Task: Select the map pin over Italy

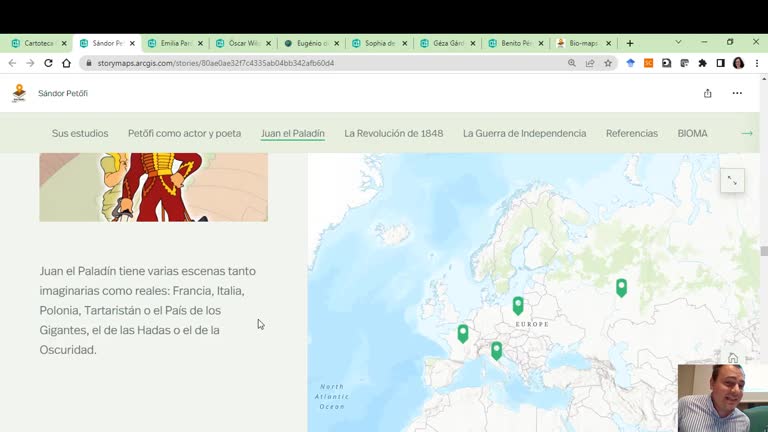Action: click(497, 350)
